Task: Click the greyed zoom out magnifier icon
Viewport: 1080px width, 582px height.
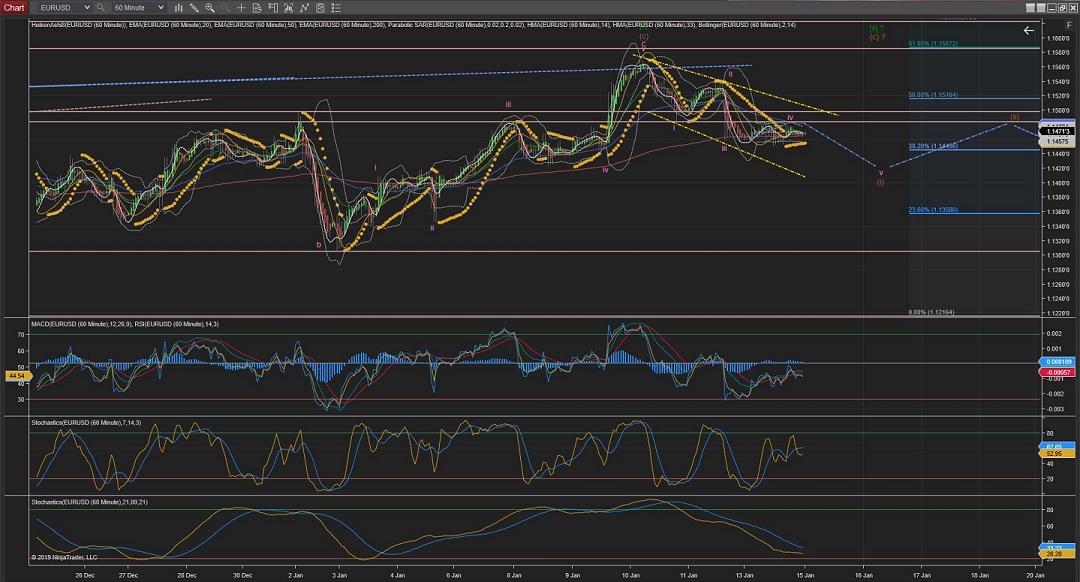Action: [x=225, y=8]
